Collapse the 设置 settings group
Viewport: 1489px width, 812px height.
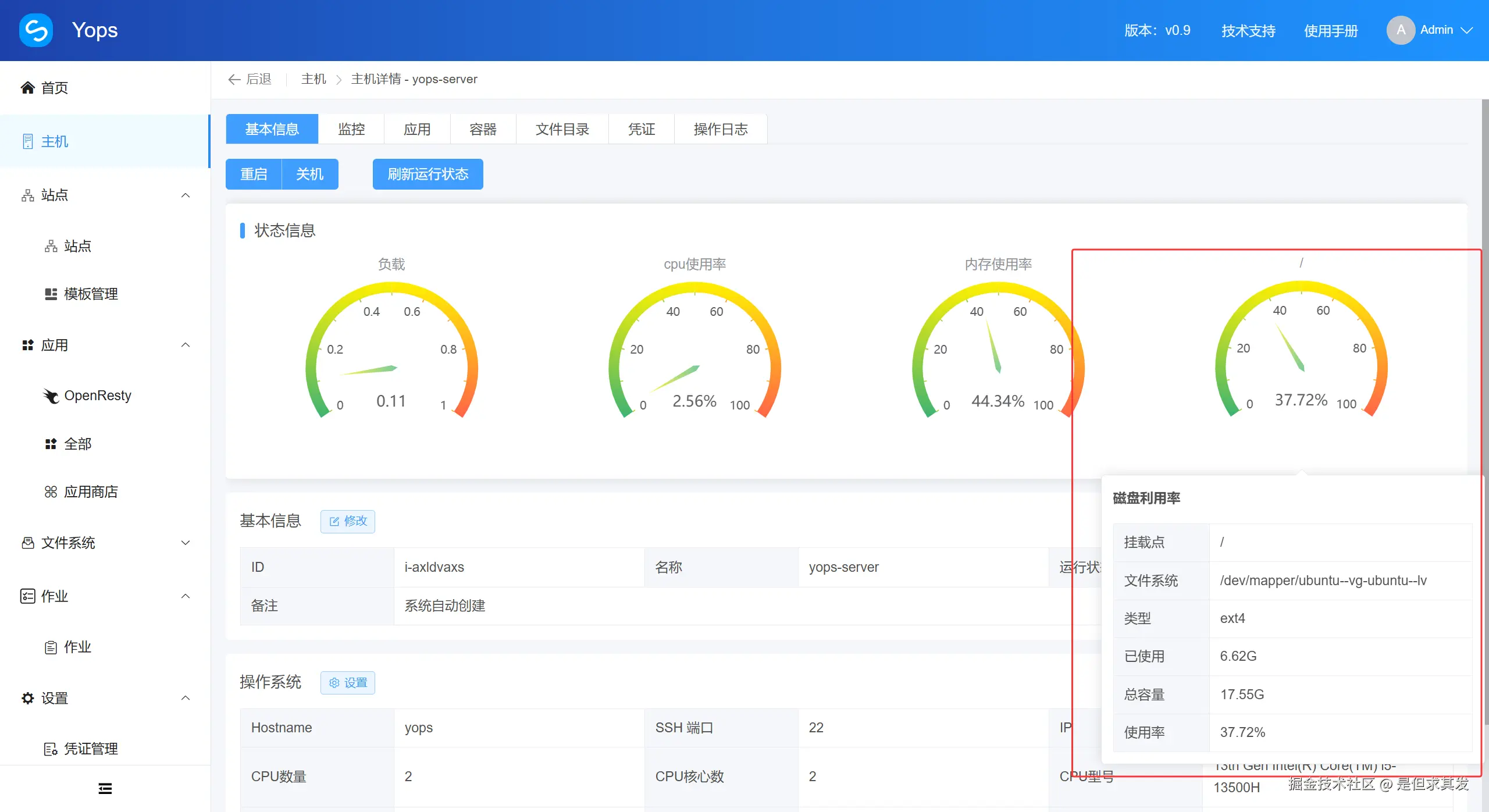coord(185,697)
